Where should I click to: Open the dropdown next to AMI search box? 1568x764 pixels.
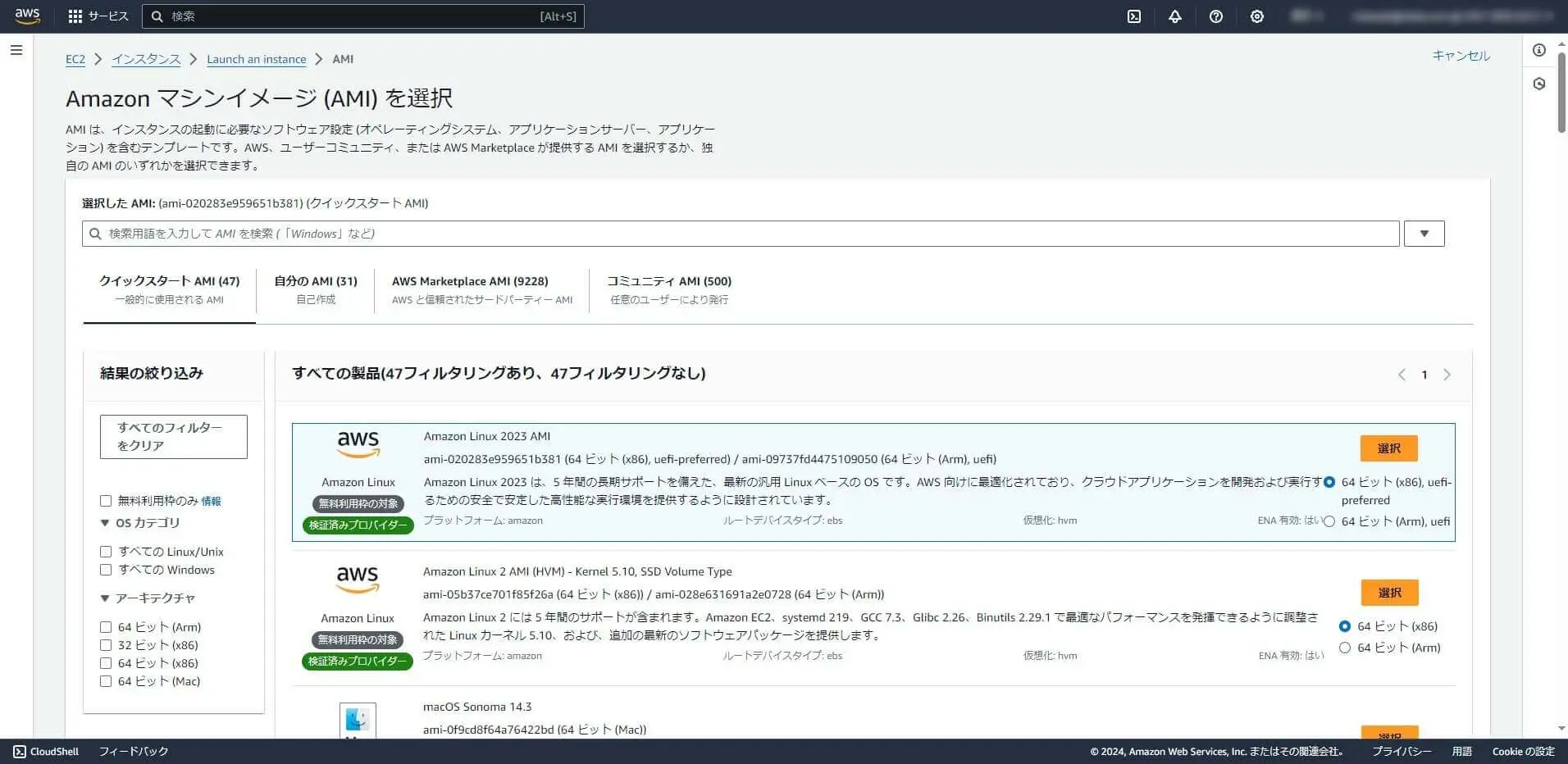[x=1424, y=234]
